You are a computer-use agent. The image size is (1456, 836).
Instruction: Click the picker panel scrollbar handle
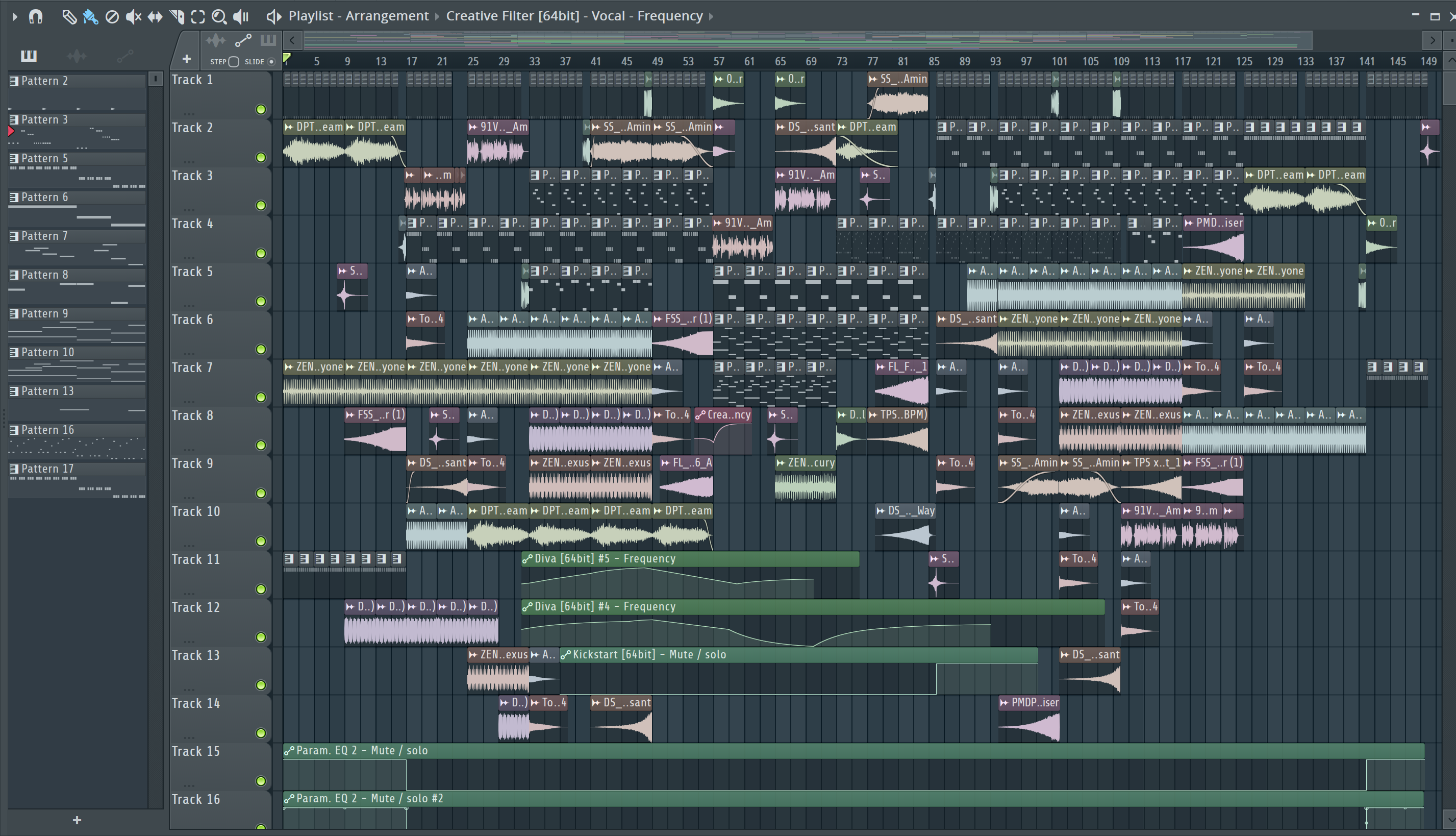click(x=155, y=79)
